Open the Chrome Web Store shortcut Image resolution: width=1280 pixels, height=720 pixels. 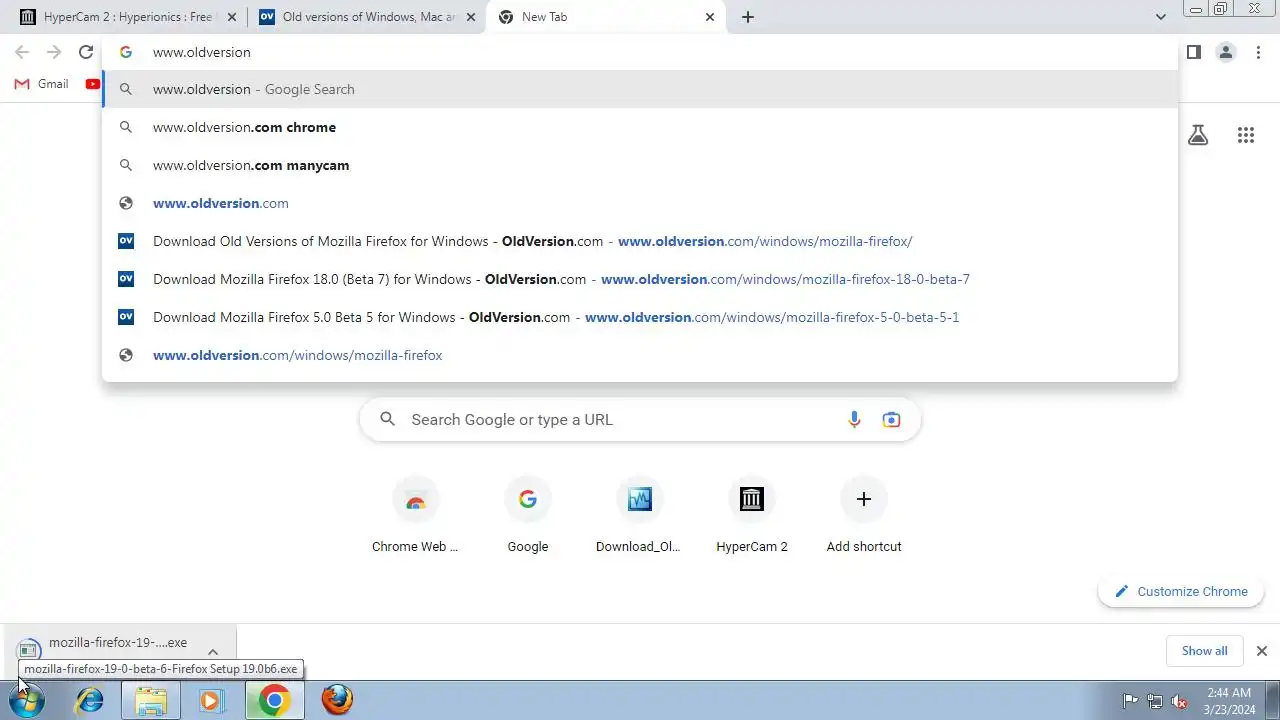(x=415, y=514)
